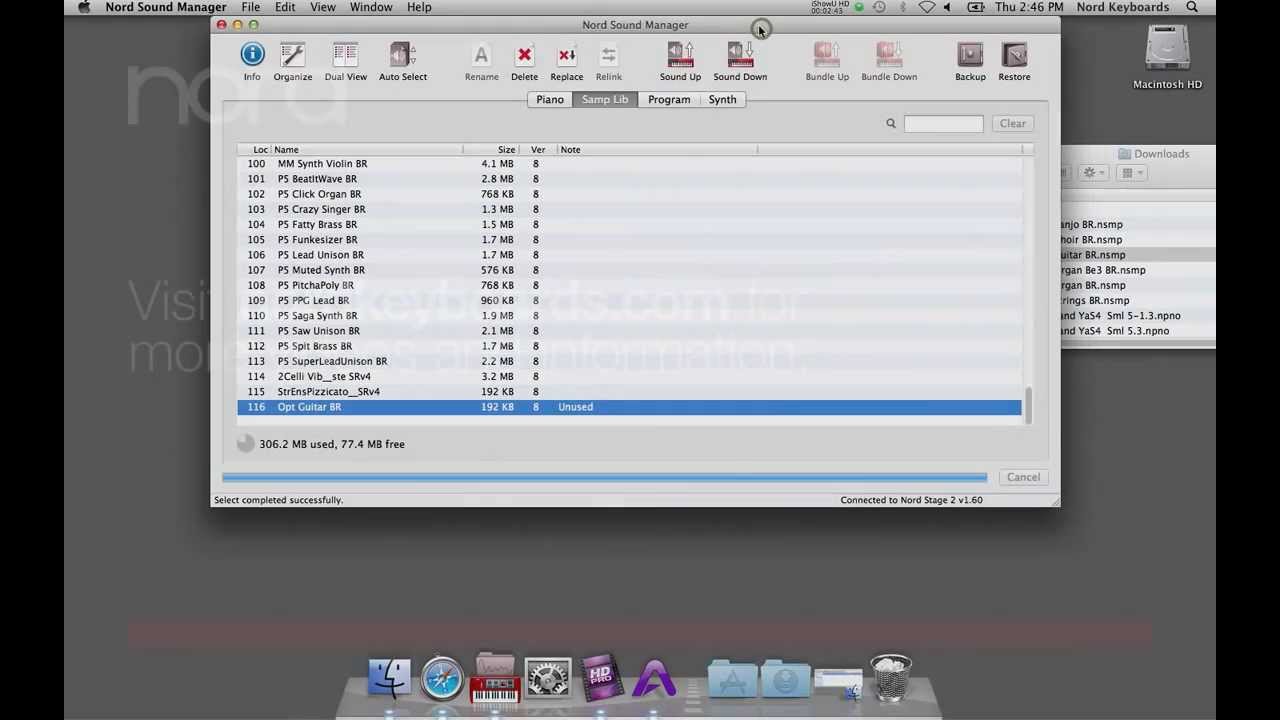The height and width of the screenshot is (720, 1280).
Task: Select the Opt Guitar BR row
Action: (x=629, y=407)
